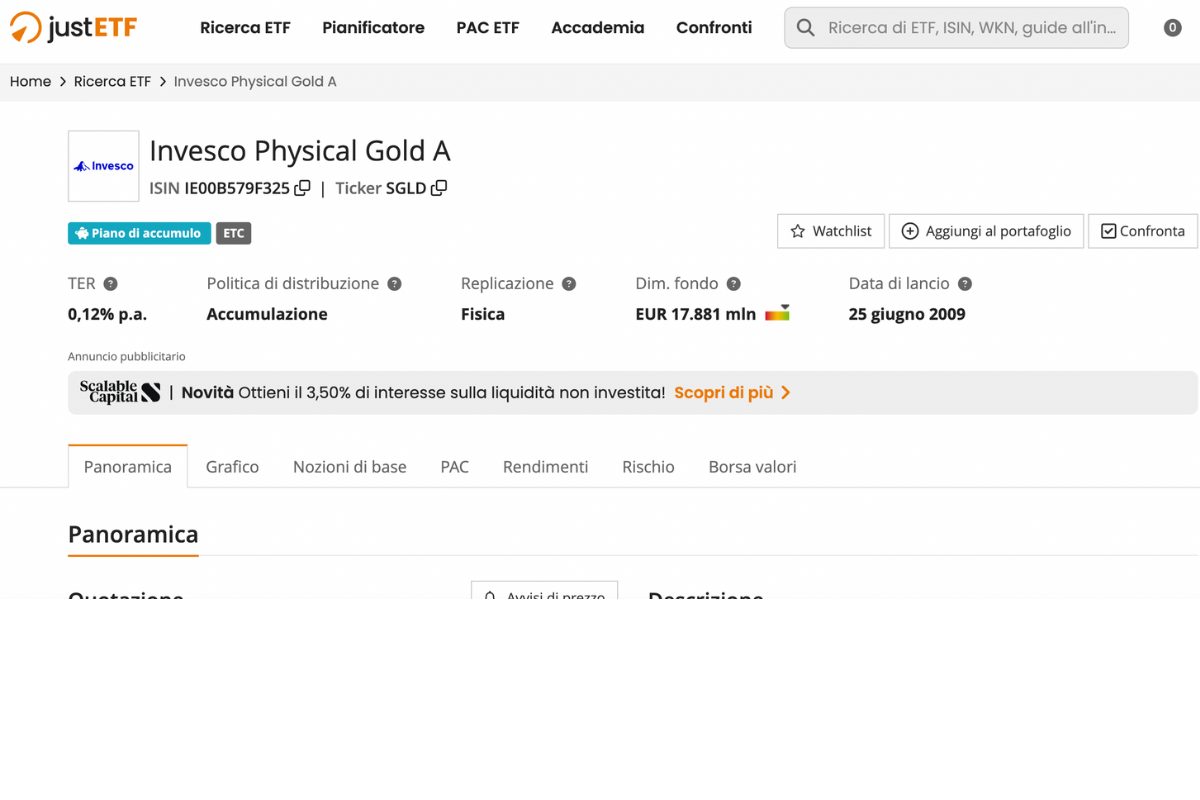The image size is (1200, 800).
Task: Copy the ISIN code icon
Action: tap(302, 188)
